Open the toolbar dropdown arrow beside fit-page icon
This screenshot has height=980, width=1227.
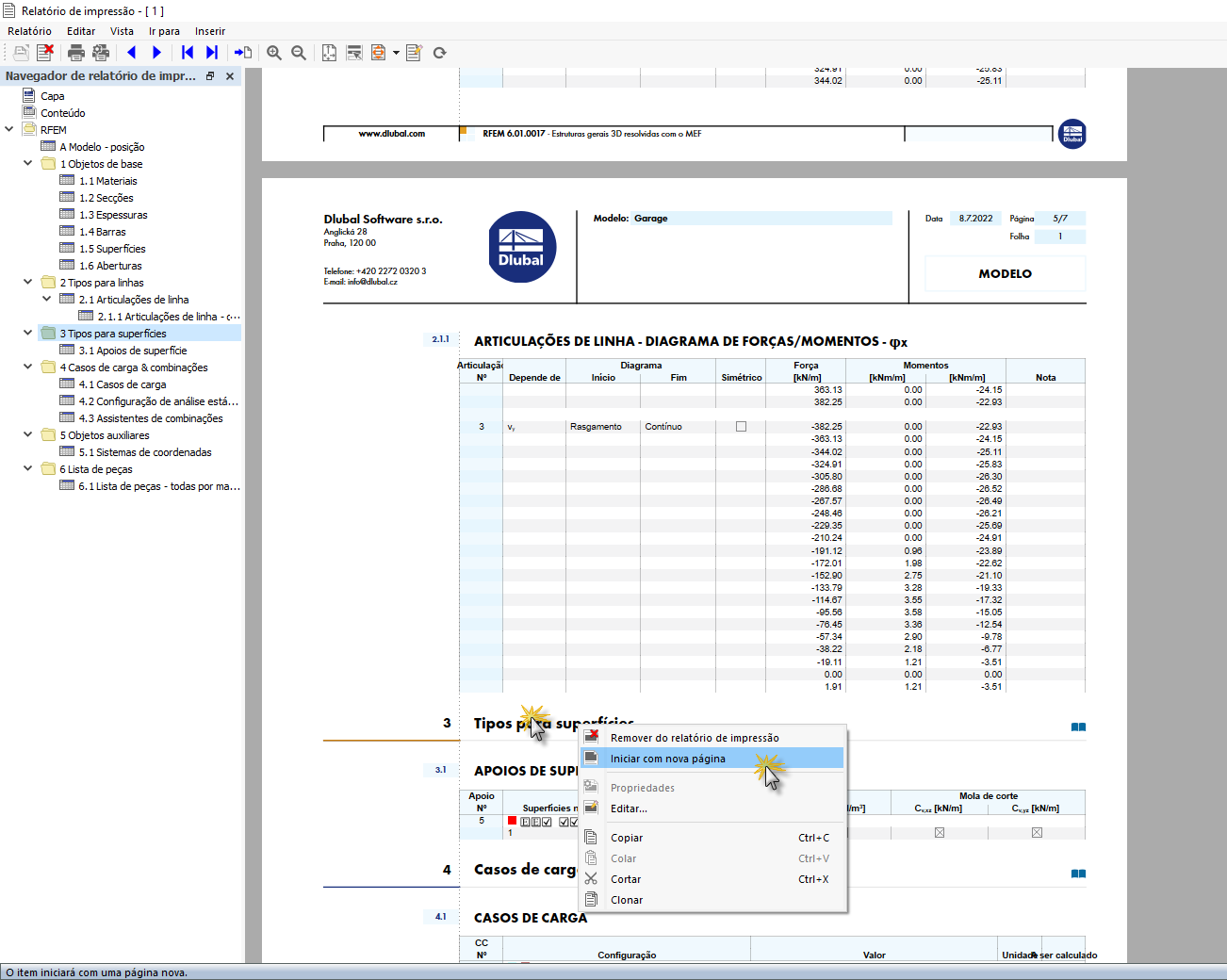[396, 53]
